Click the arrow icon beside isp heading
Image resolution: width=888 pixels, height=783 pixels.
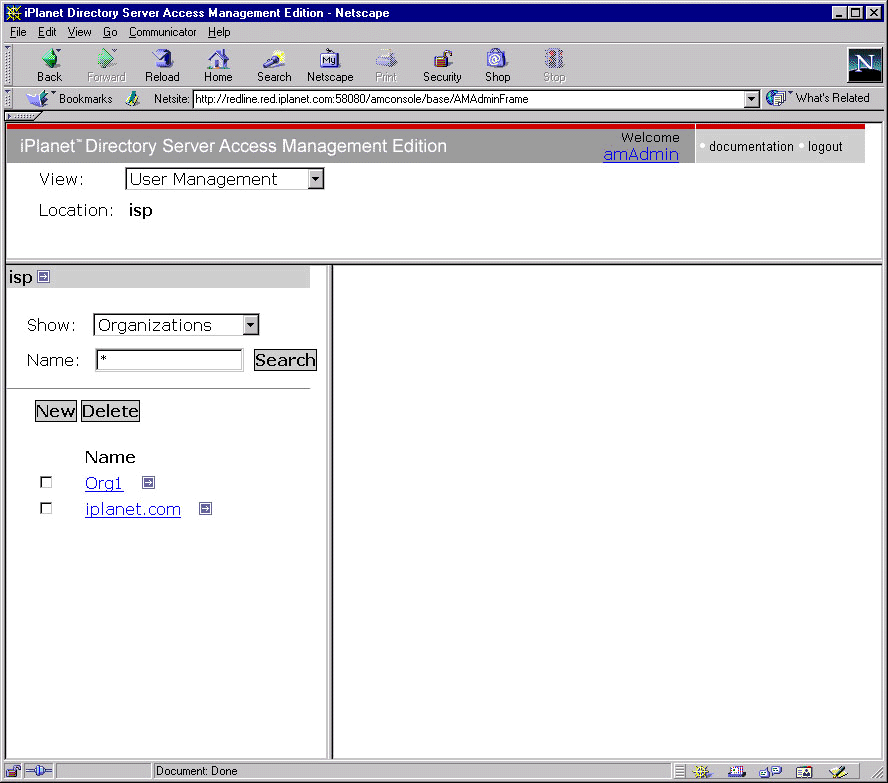pyautogui.click(x=44, y=276)
